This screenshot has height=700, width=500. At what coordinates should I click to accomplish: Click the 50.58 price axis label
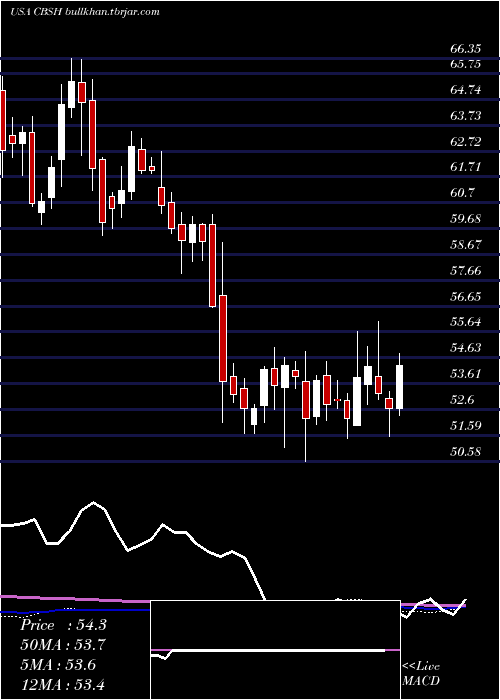point(466,452)
